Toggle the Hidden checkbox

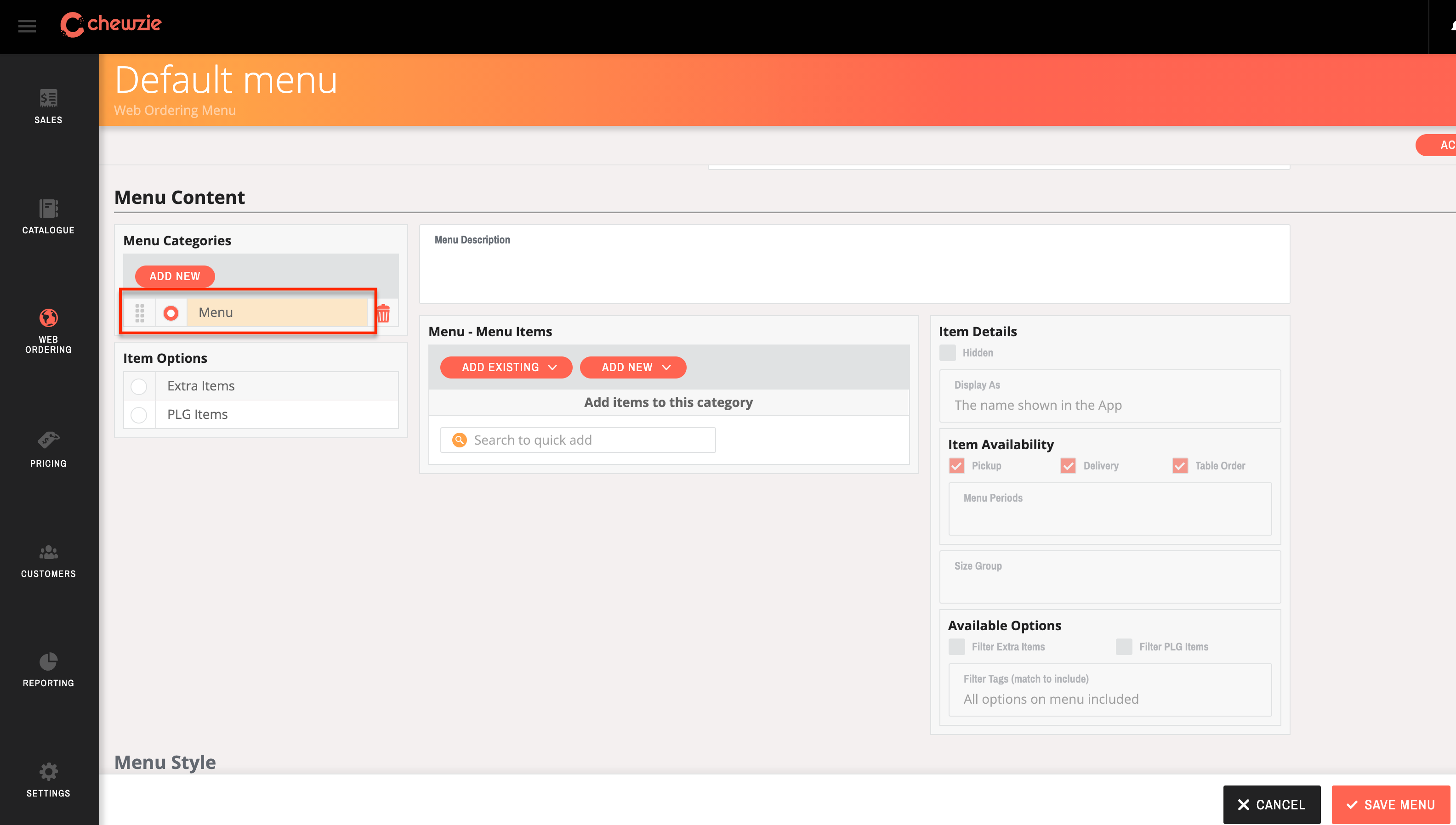click(947, 352)
